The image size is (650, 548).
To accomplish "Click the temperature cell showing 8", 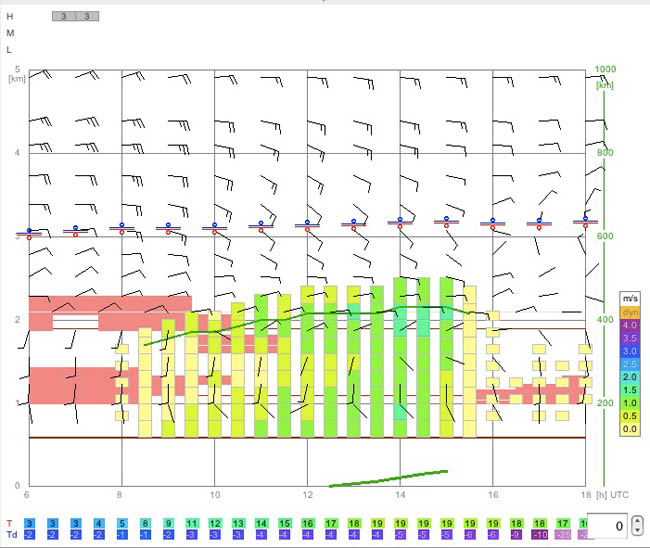I will coord(145,524).
